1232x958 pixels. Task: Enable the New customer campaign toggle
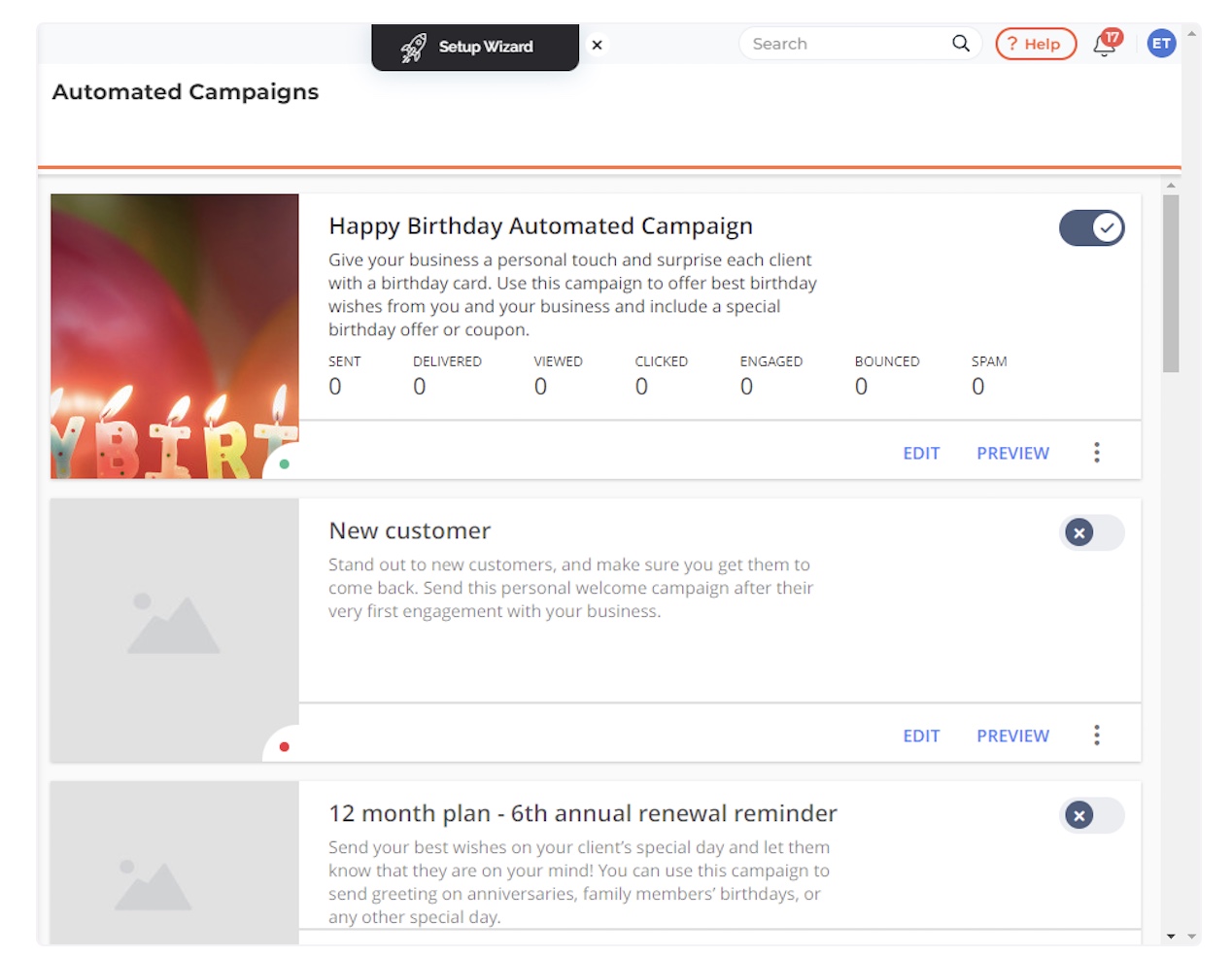pos(1092,532)
